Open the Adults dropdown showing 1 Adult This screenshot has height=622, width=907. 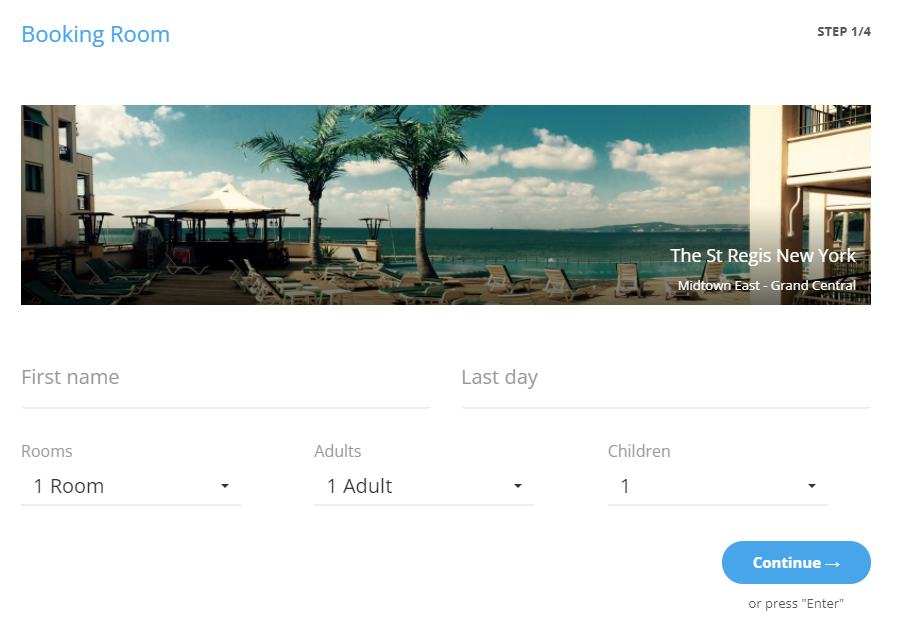[424, 486]
